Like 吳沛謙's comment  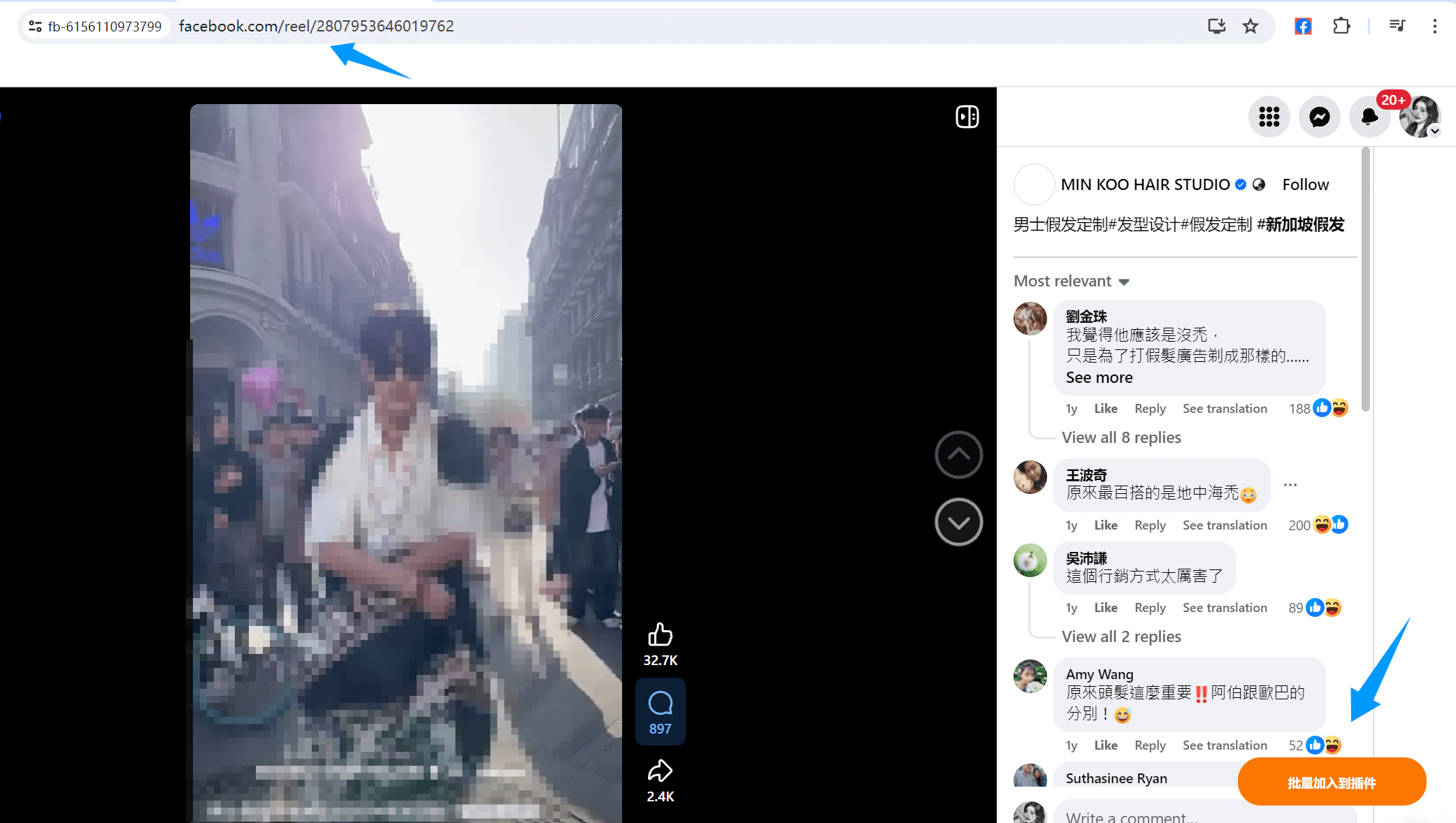click(1106, 608)
